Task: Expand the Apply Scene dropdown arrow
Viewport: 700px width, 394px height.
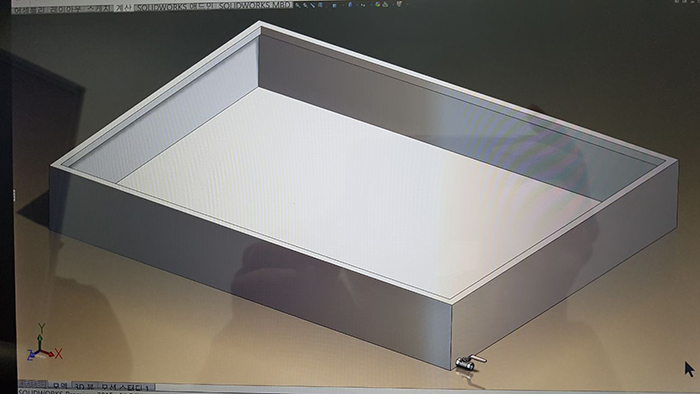Action: 393,4
